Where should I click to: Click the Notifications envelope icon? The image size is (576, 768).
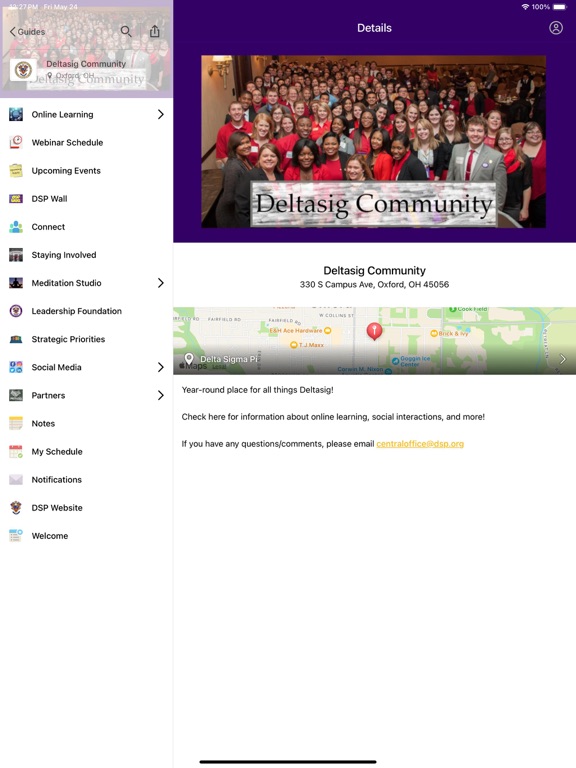[x=16, y=480]
